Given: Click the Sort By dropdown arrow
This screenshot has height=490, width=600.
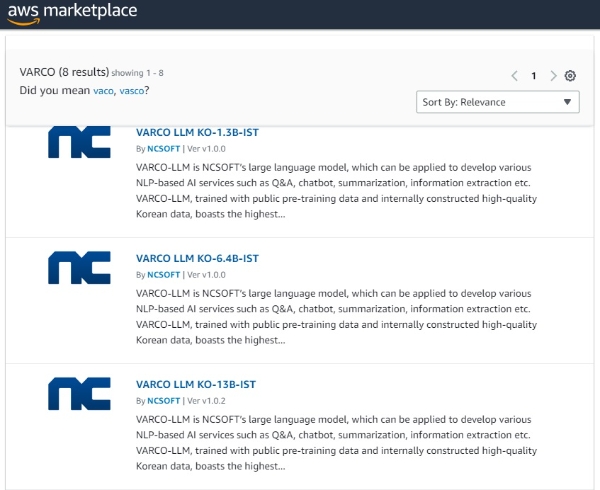Looking at the screenshot, I should [x=567, y=102].
